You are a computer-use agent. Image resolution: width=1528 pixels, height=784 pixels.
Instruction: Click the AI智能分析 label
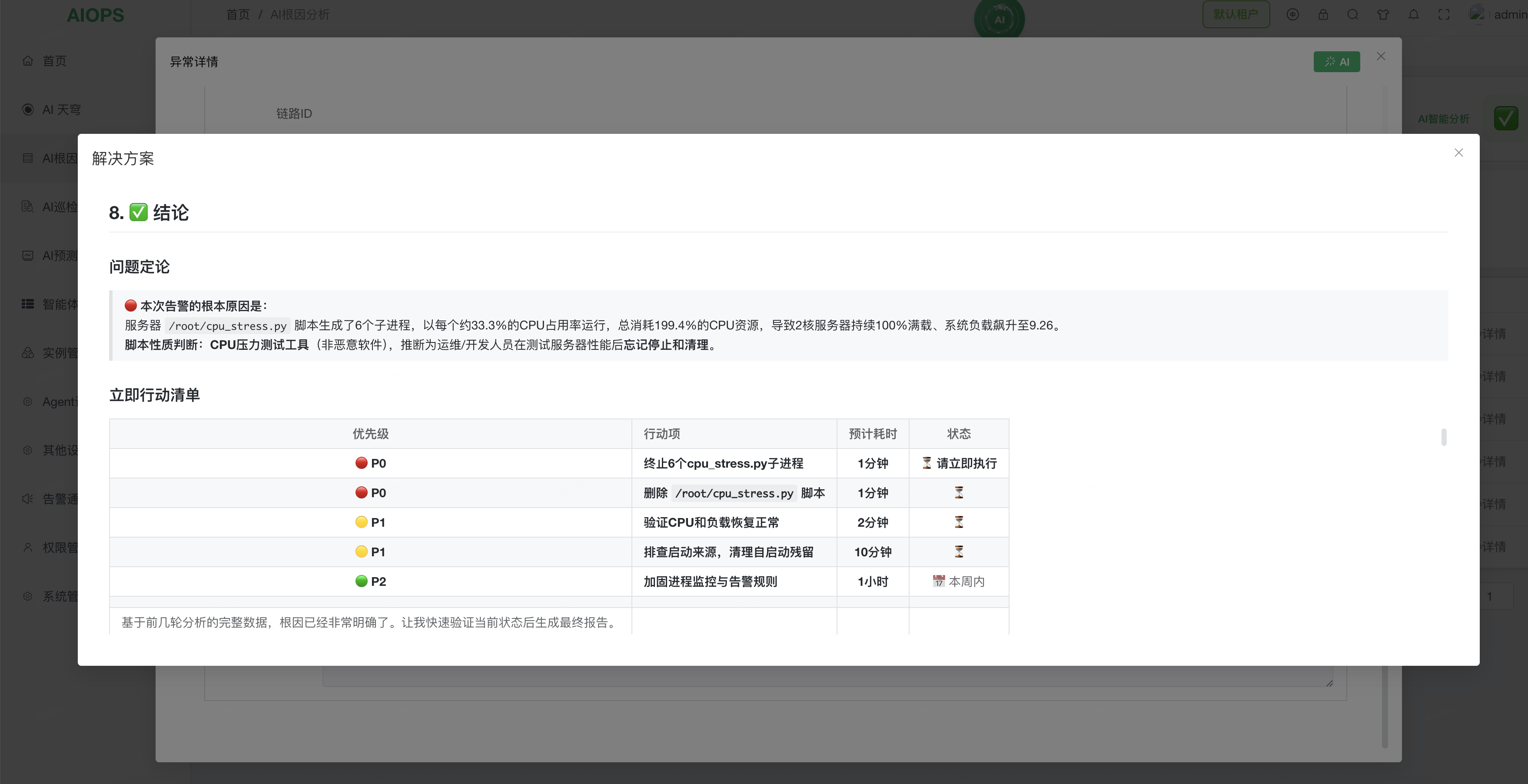tap(1443, 119)
